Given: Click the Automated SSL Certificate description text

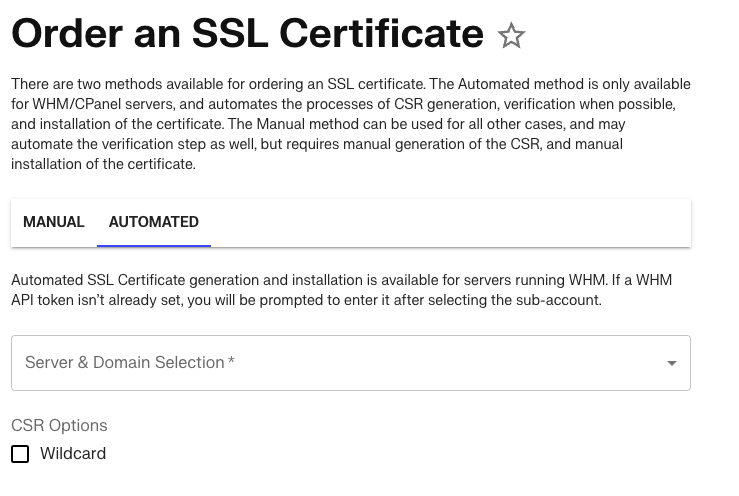Looking at the screenshot, I should pyautogui.click(x=340, y=281).
